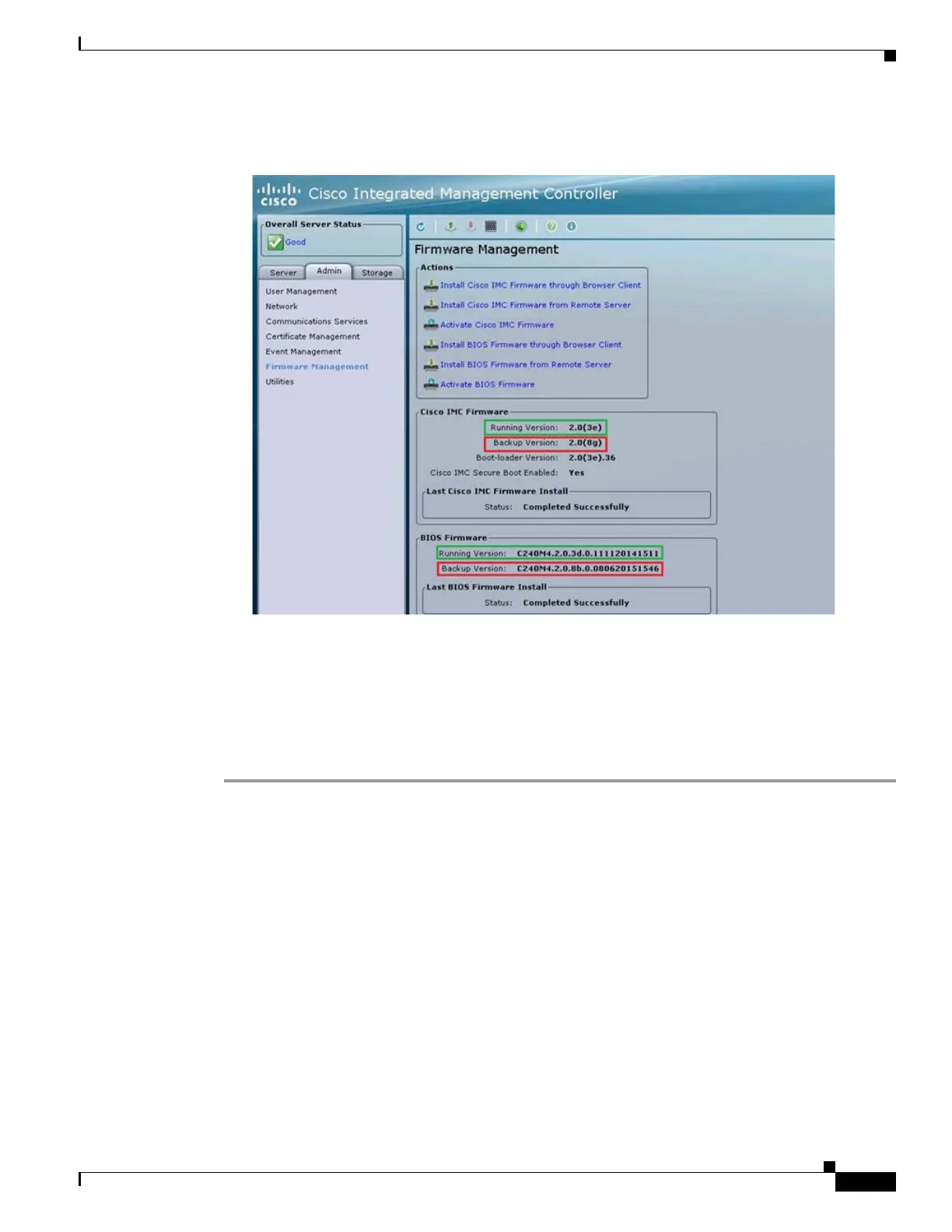Click the IMC Running Version value 2.0(3e)
Viewport: 952px width, 1232px height.
click(x=585, y=428)
